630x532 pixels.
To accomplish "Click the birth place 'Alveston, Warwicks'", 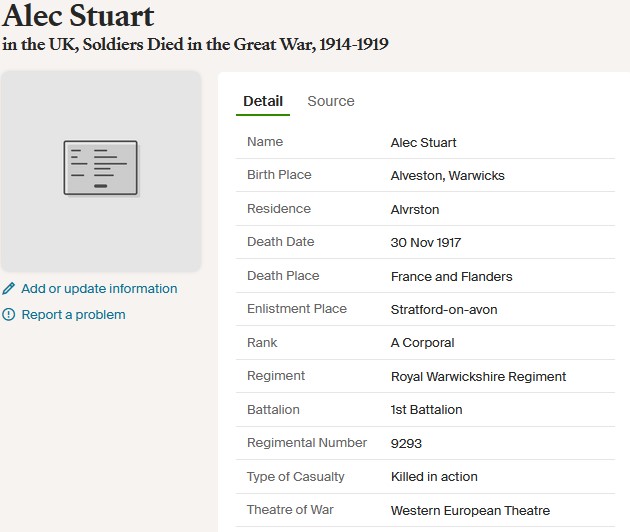I will pyautogui.click(x=447, y=176).
